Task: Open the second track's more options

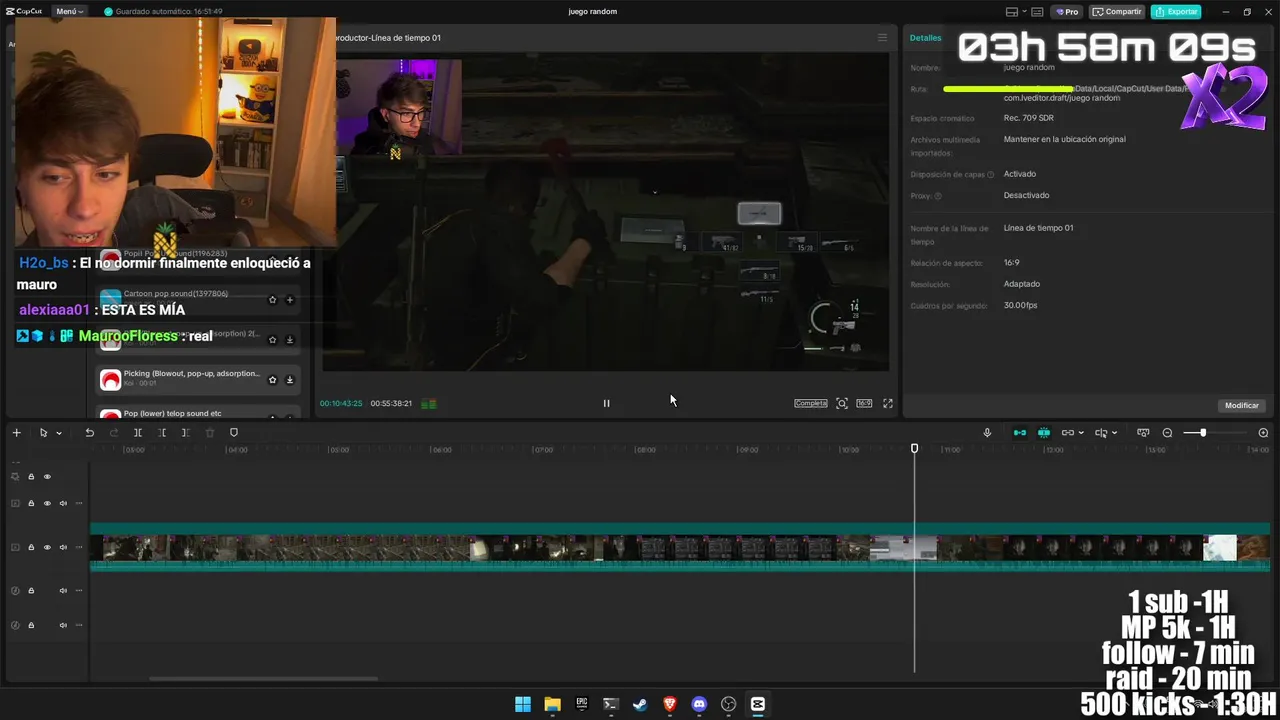Action: (x=79, y=503)
